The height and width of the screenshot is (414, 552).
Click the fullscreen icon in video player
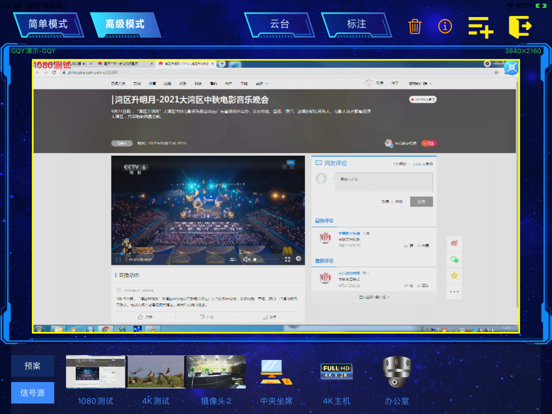(287, 259)
